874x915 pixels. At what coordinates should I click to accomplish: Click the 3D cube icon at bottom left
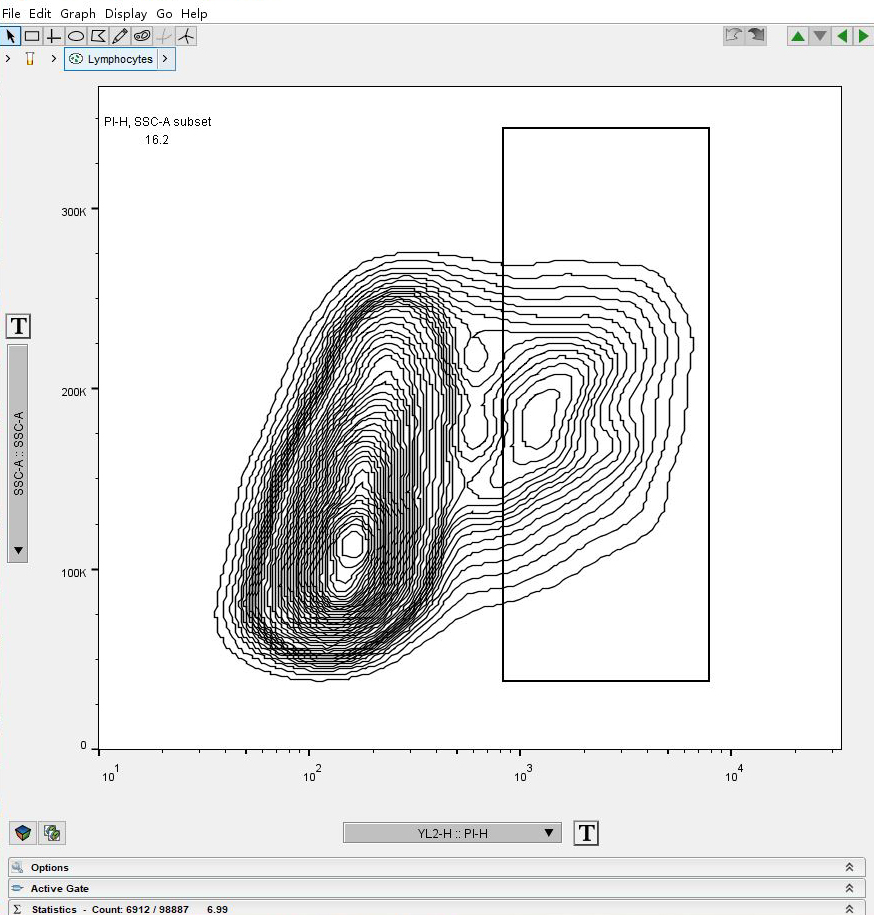click(23, 833)
